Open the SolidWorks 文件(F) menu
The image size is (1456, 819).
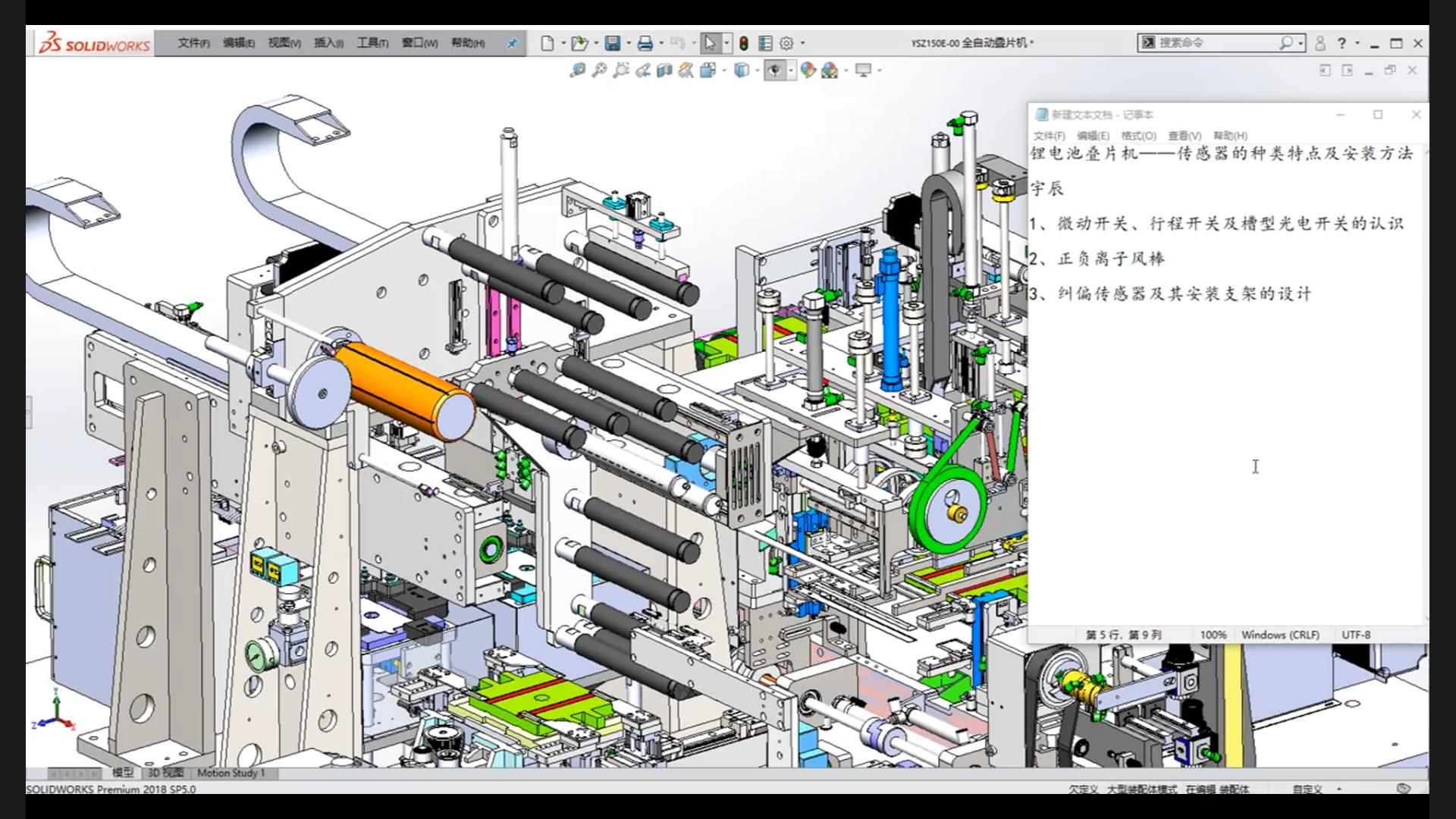coord(193,43)
